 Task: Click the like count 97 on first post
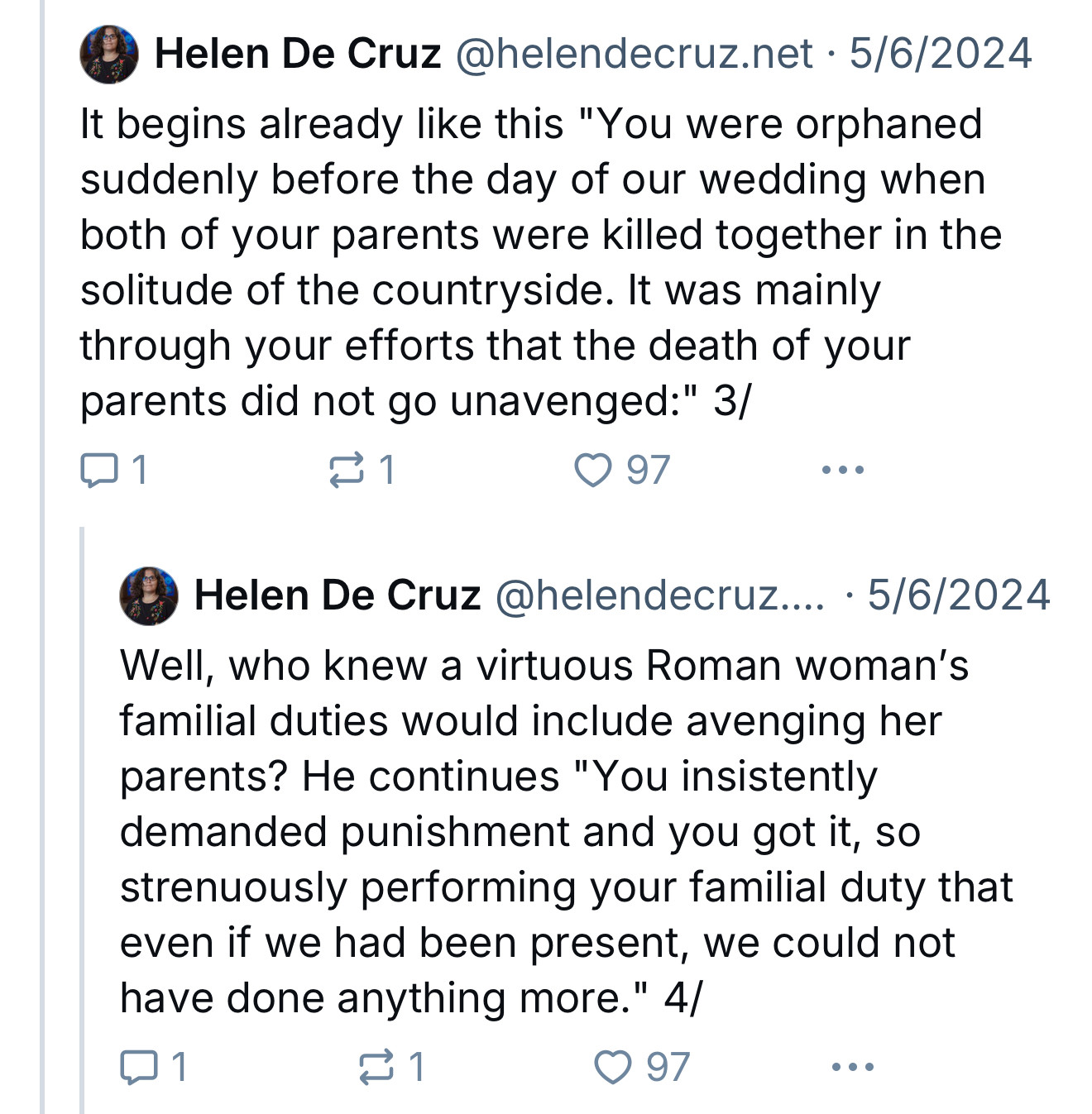tap(648, 471)
